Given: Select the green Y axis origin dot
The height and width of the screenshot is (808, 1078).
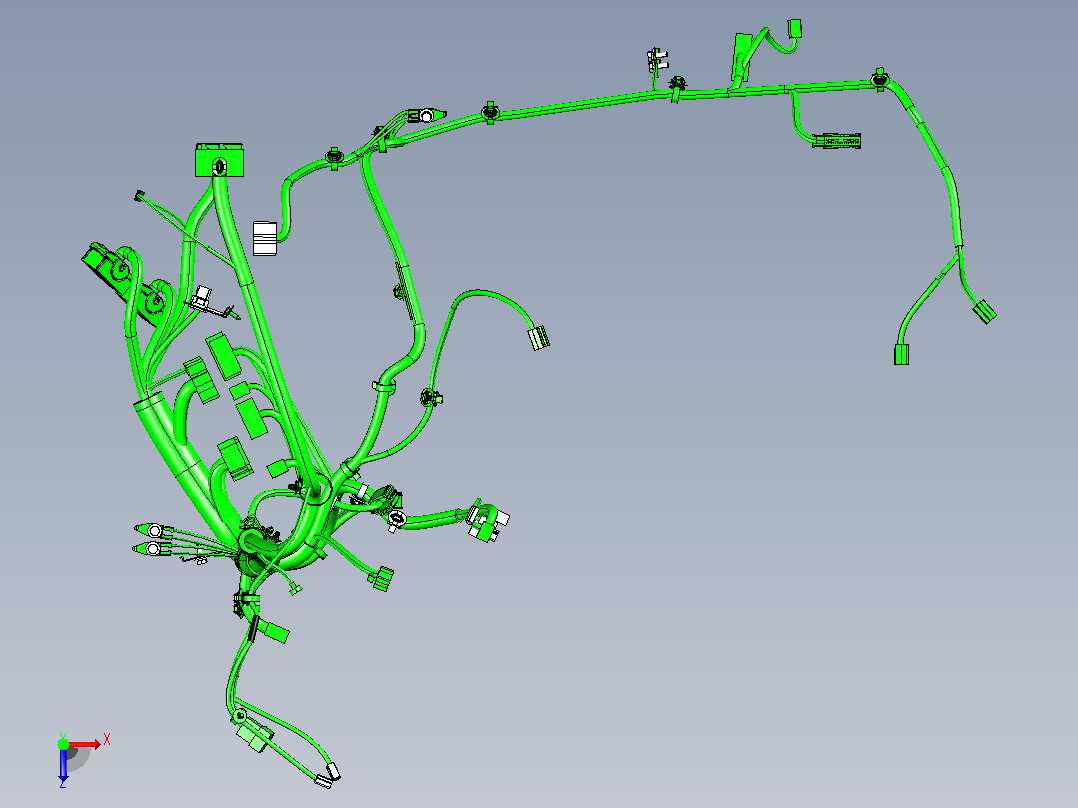Looking at the screenshot, I should [x=63, y=743].
